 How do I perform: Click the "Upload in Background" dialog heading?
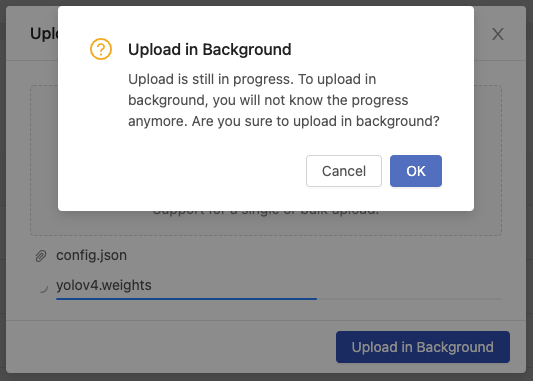pos(210,50)
